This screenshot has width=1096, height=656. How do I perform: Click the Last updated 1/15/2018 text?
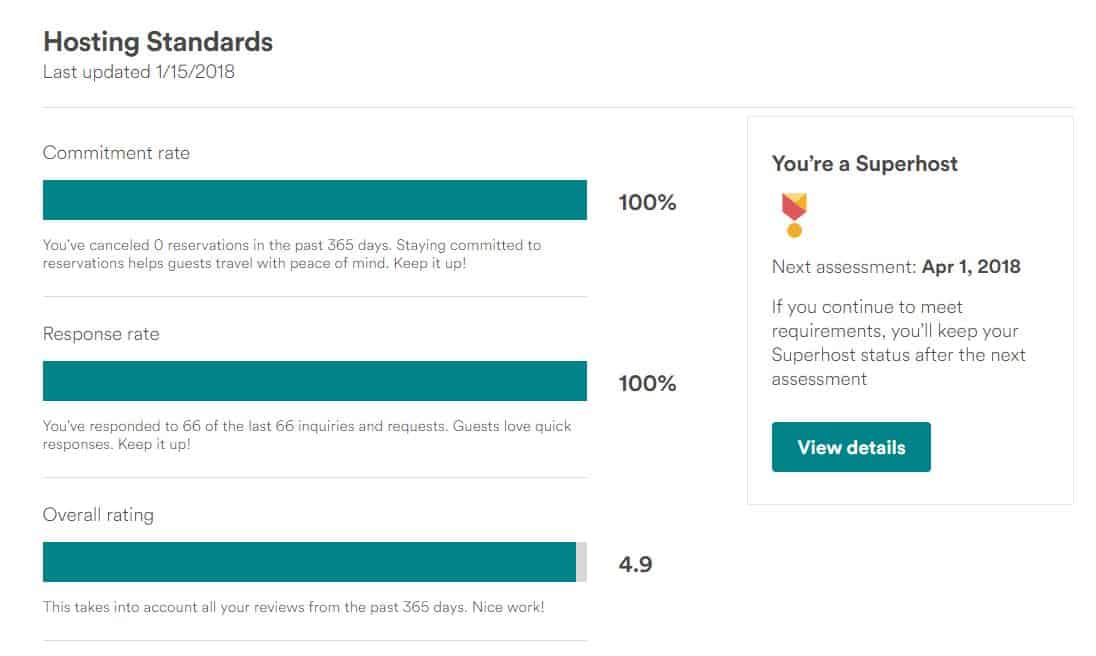pos(138,72)
